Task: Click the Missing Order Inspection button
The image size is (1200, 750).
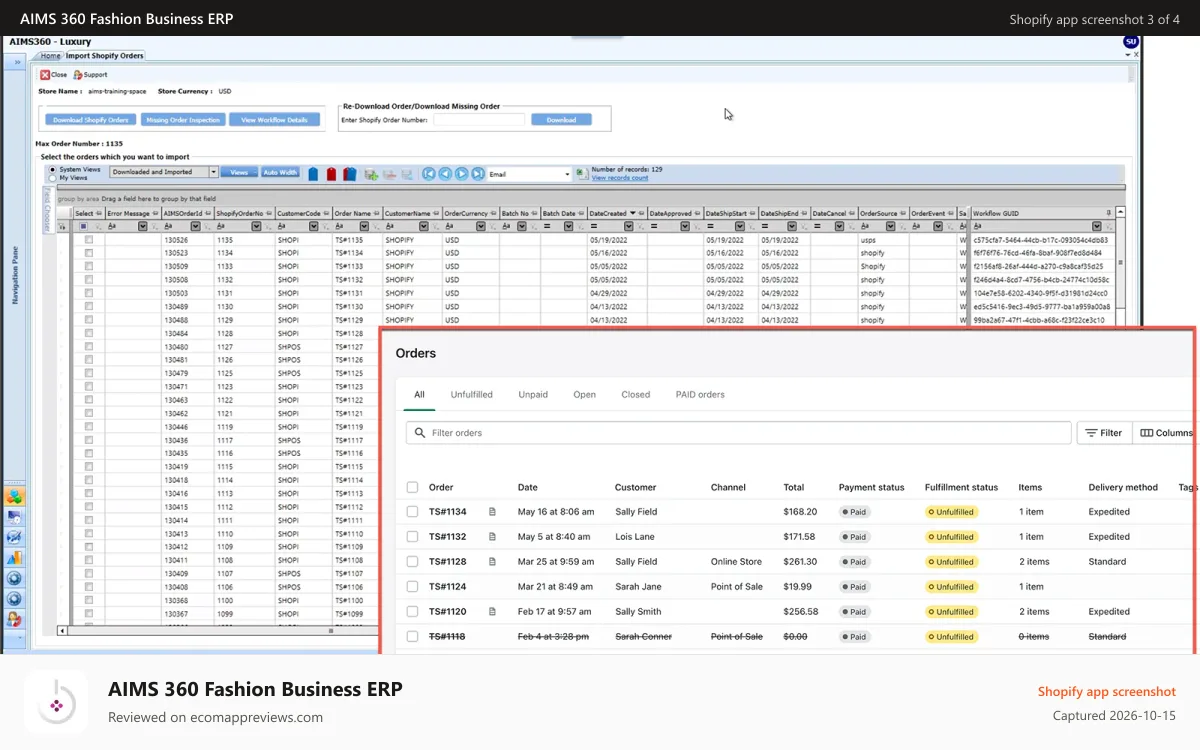Action: [x=183, y=119]
